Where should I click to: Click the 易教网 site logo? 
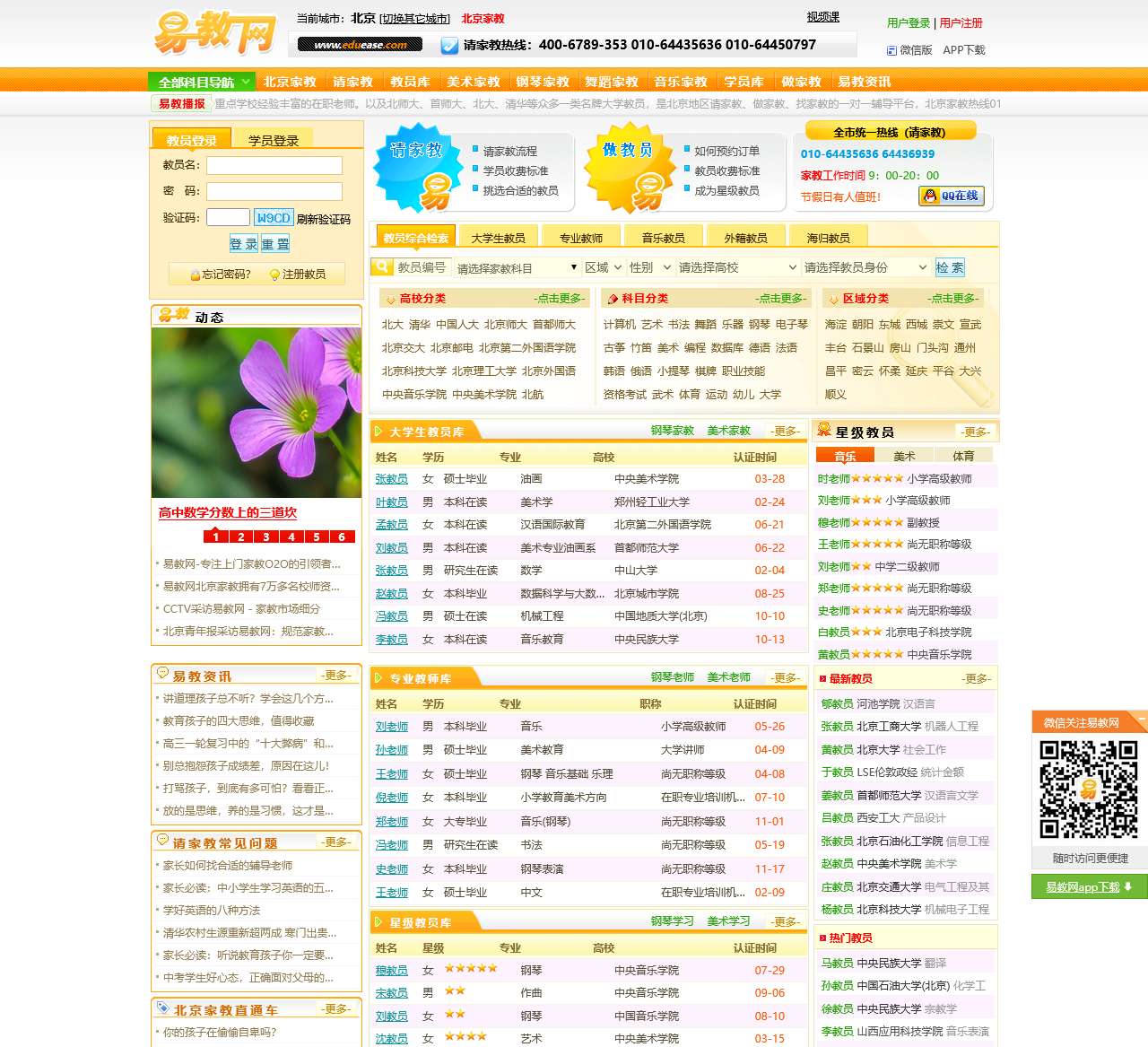click(213, 32)
